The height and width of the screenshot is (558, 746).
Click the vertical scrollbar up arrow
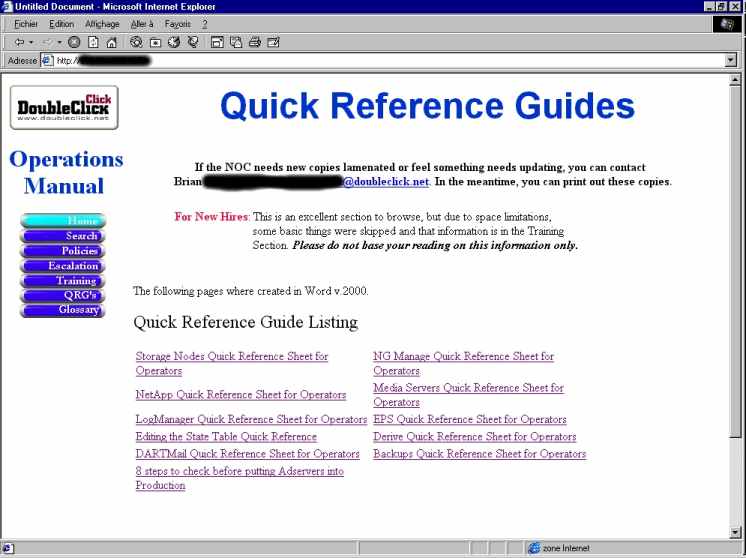point(735,79)
